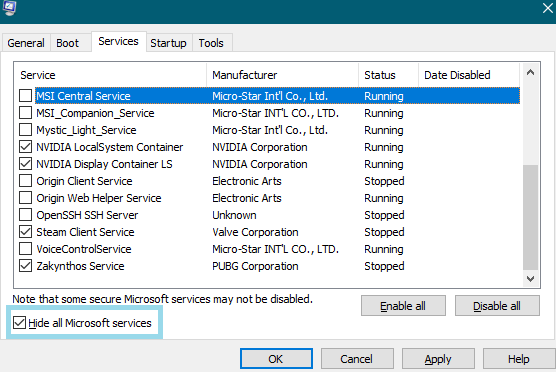Screen dimensions: 556x374
Task: Select the Origin Web Helper Service name
Action: point(99,198)
